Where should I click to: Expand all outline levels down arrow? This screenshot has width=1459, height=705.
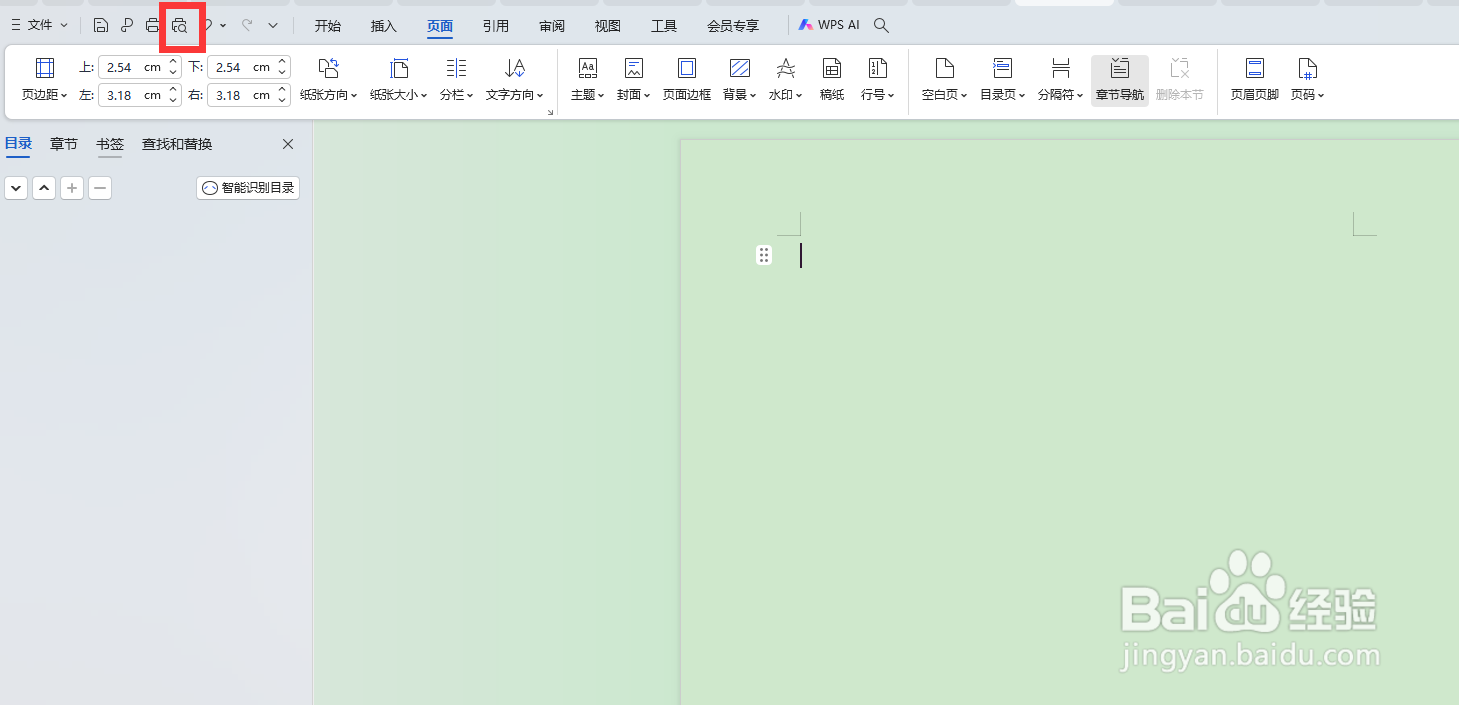pos(16,188)
